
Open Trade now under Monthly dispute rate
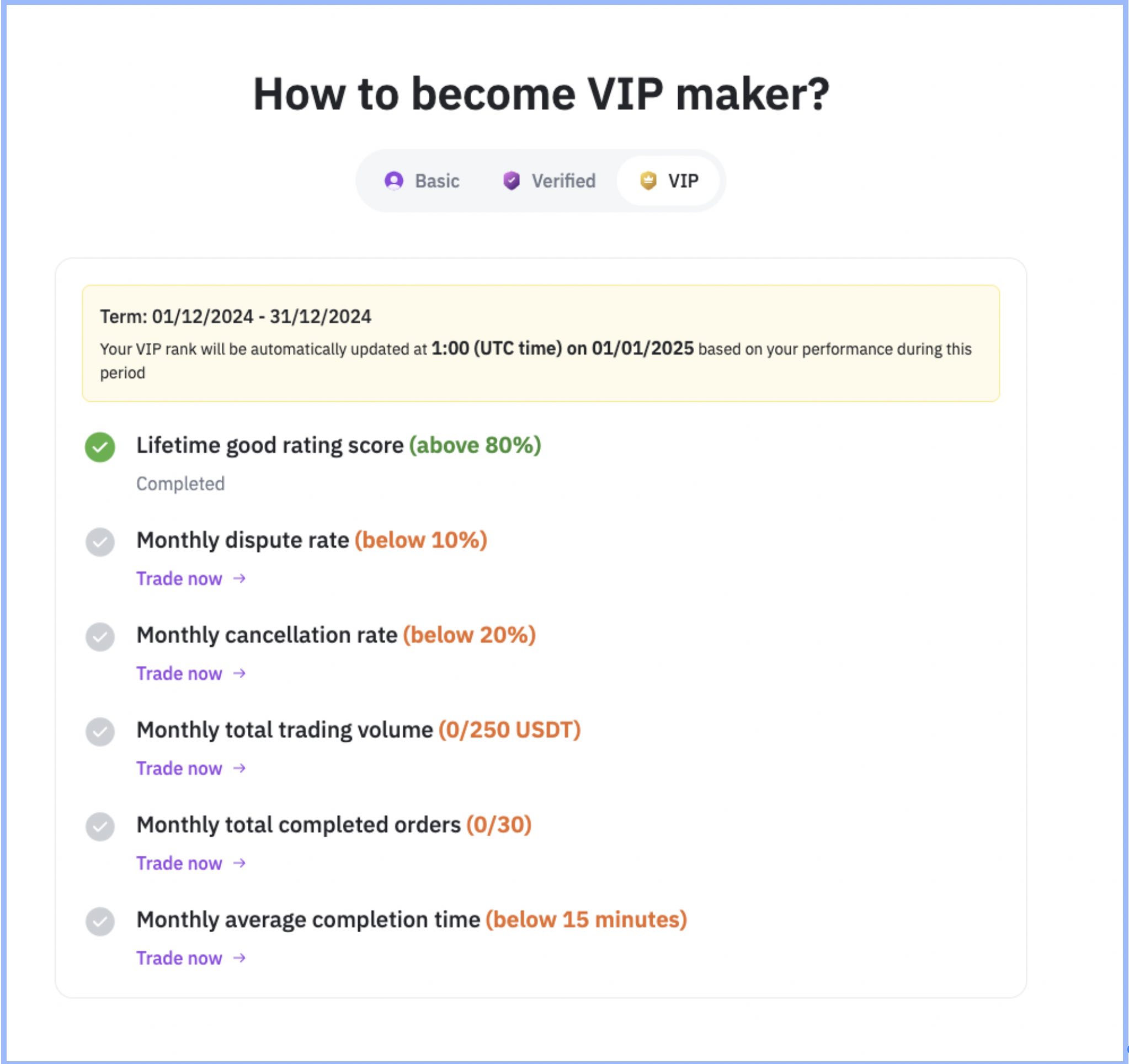pyautogui.click(x=179, y=579)
